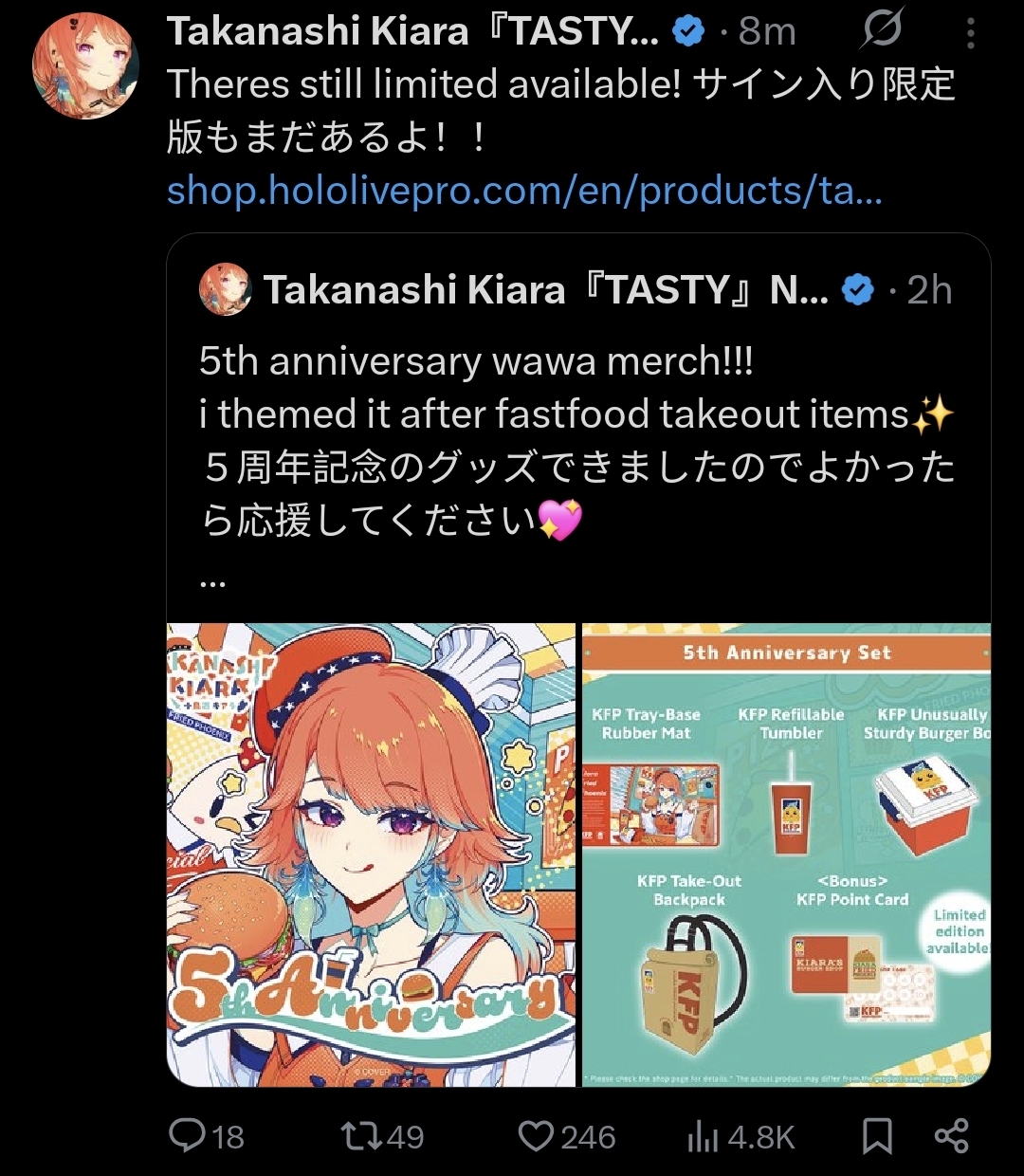Like the post with the heart icon

coord(536,1136)
